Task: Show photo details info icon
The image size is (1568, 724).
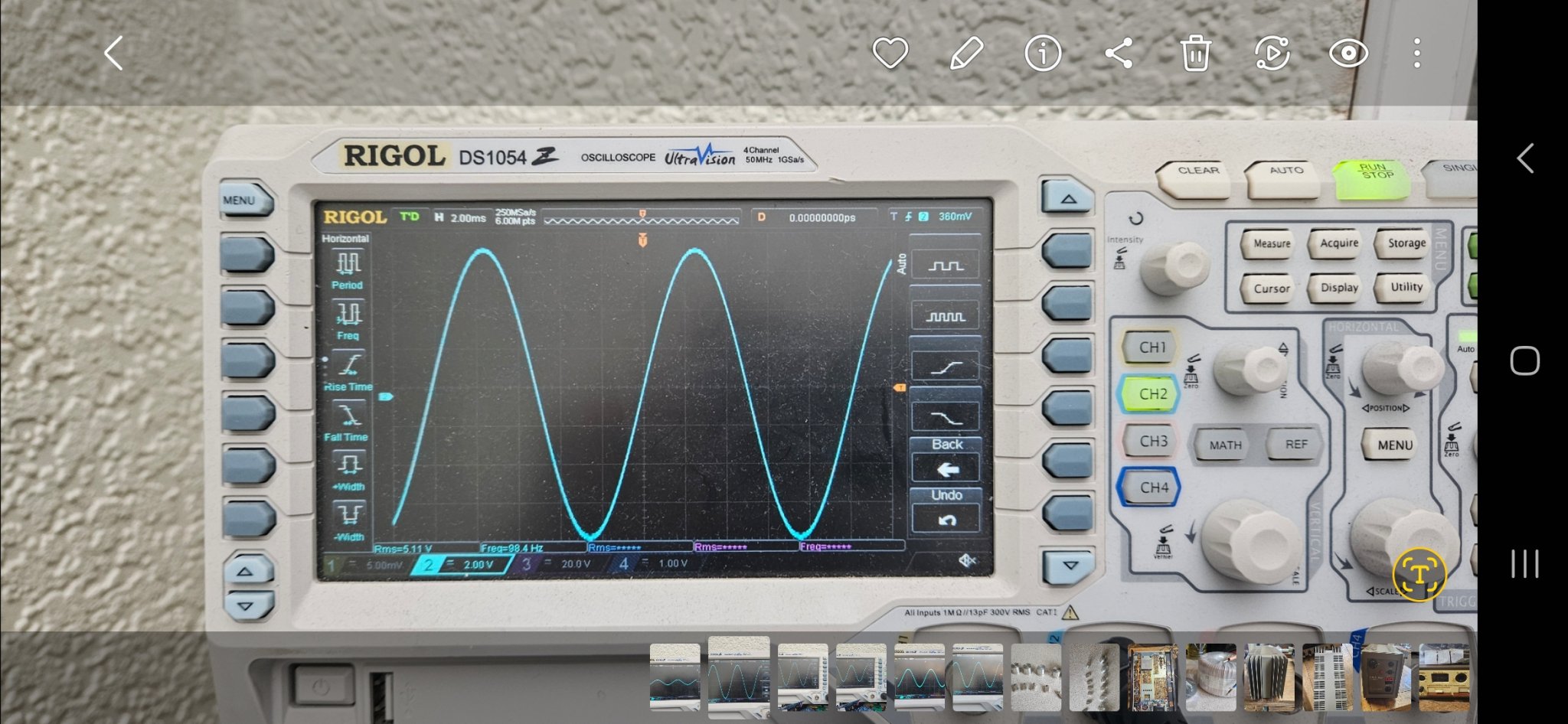Action: 1043,54
